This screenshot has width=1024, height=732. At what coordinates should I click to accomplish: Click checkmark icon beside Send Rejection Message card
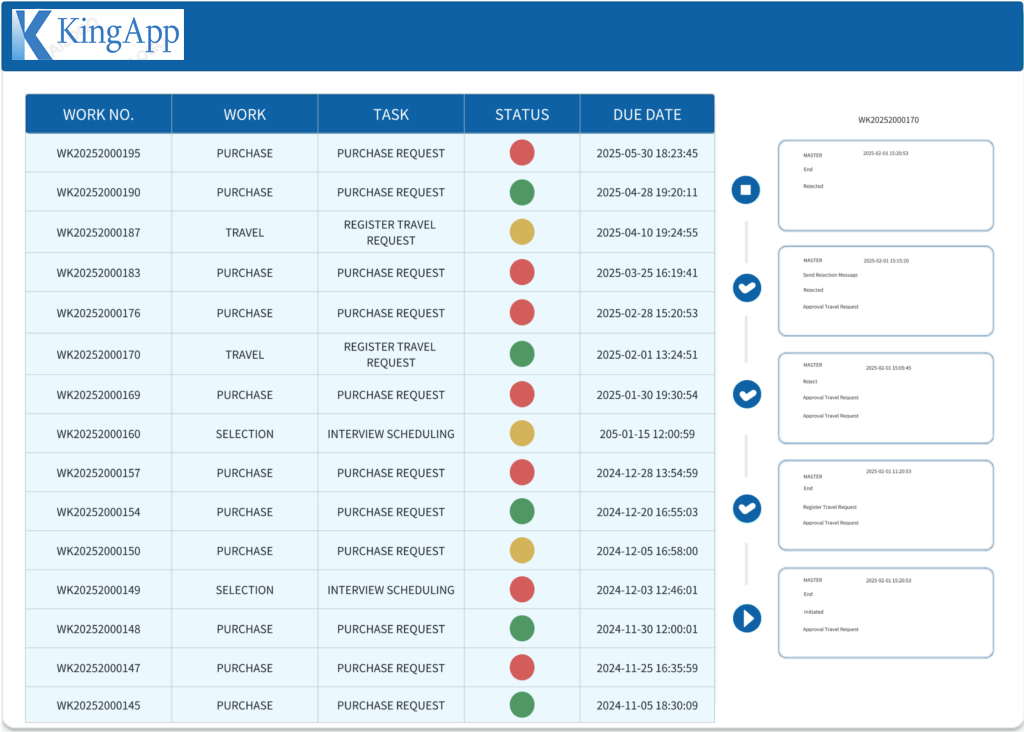[746, 289]
